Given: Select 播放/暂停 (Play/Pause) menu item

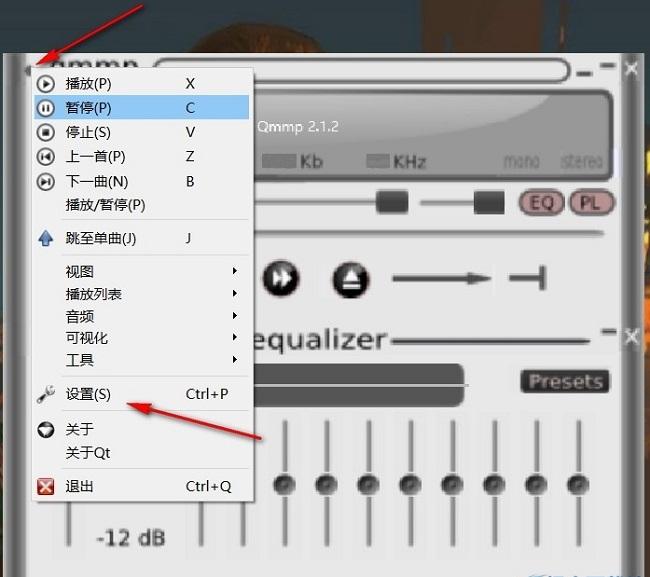Looking at the screenshot, I should tap(105, 205).
